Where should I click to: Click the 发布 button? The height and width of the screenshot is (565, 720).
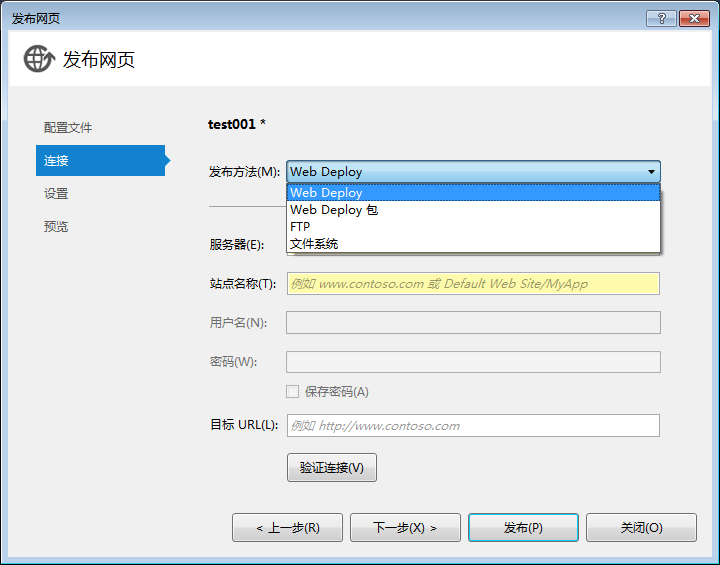(523, 528)
